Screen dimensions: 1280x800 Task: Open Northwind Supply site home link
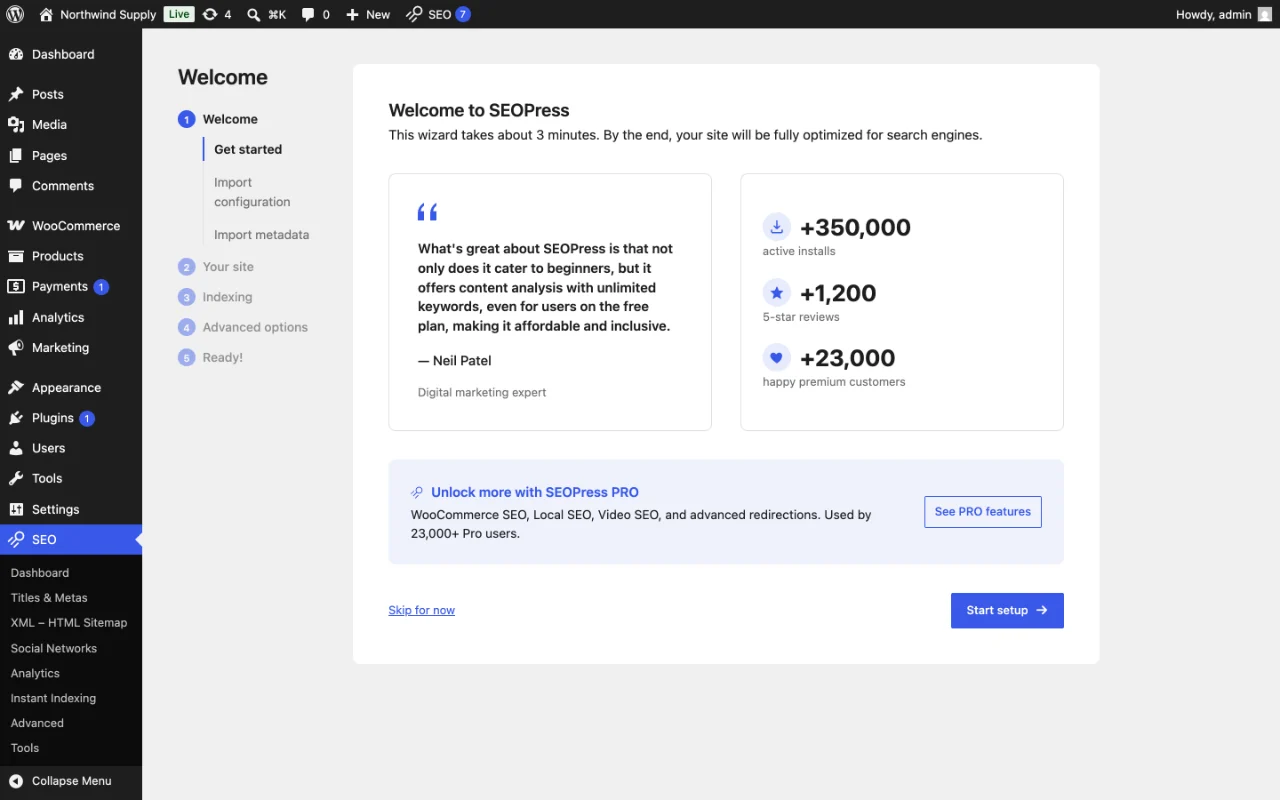[x=97, y=14]
